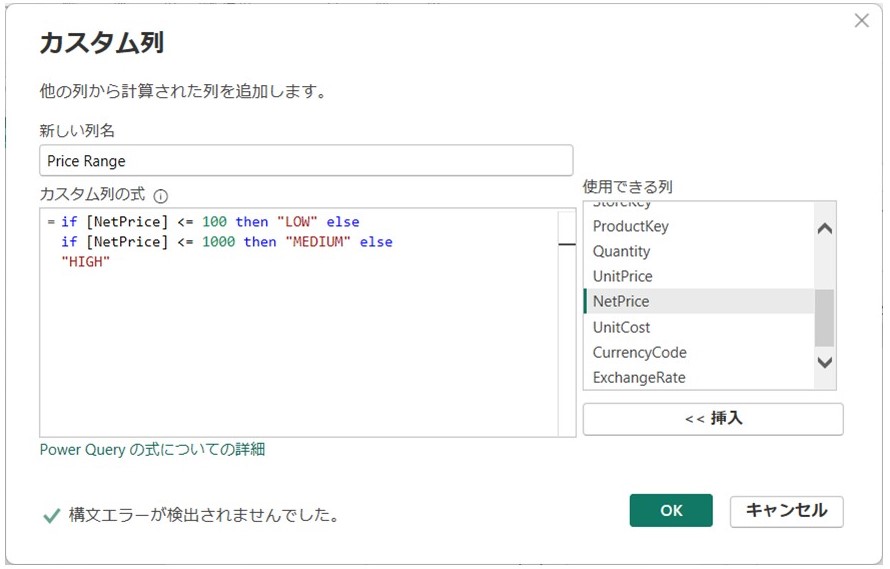
Task: Place cursor on "HIGH" text in formula
Action: point(85,262)
